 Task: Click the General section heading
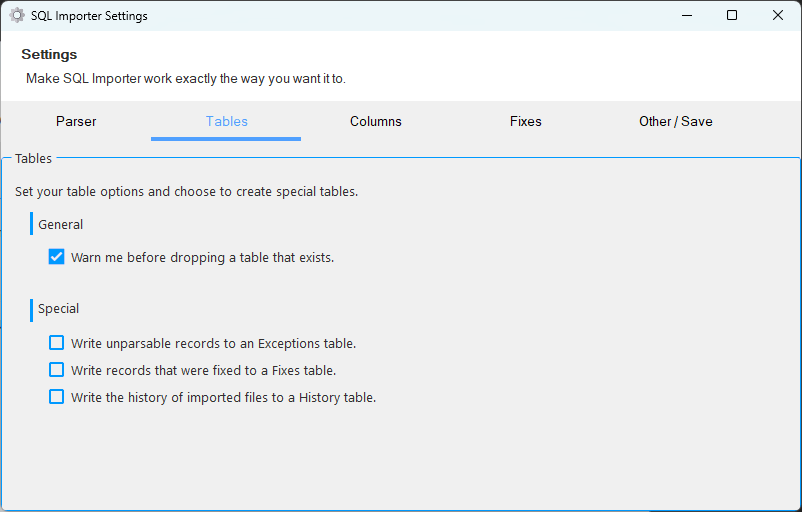coord(60,225)
